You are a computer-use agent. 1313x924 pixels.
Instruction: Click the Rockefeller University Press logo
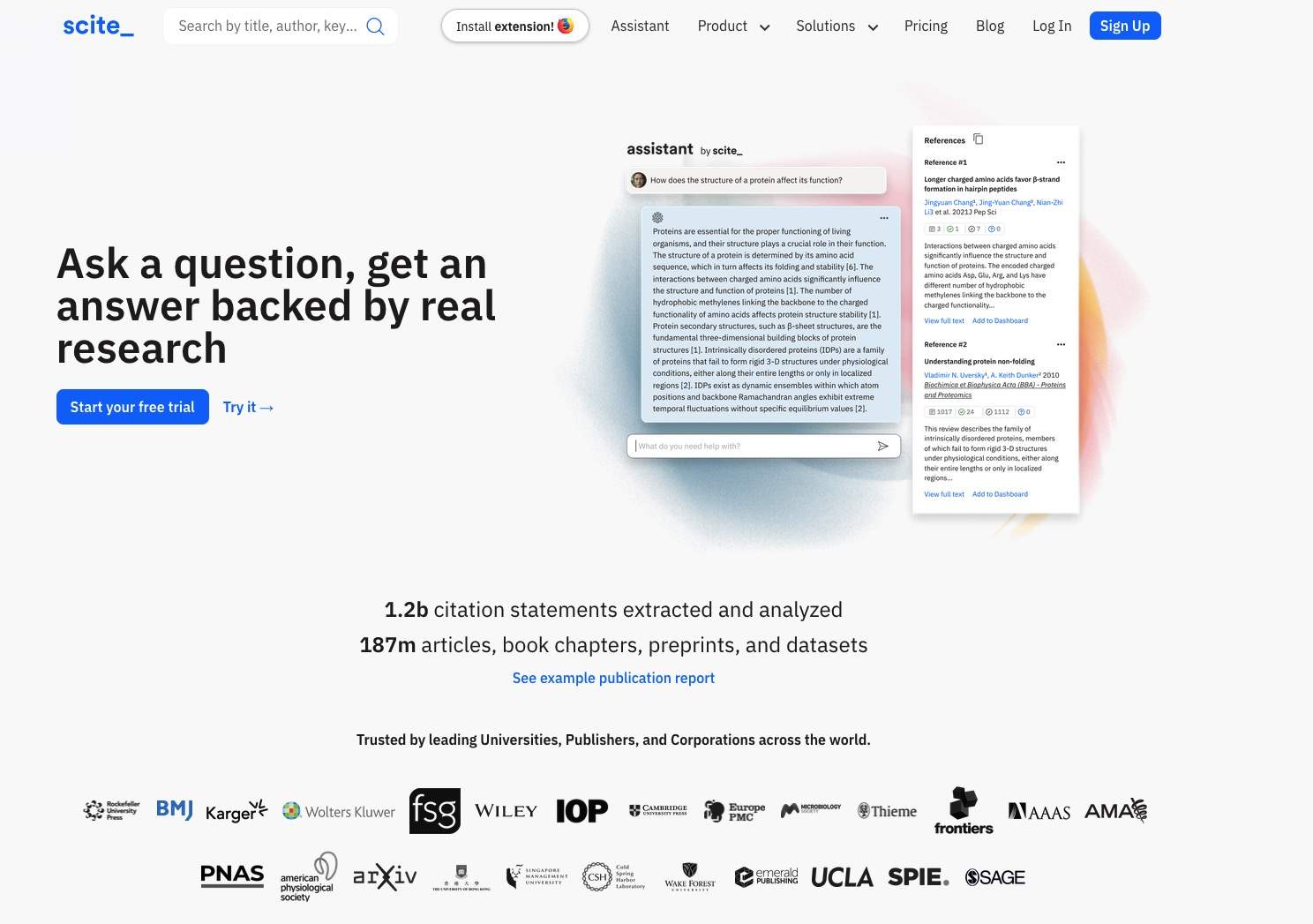[111, 810]
